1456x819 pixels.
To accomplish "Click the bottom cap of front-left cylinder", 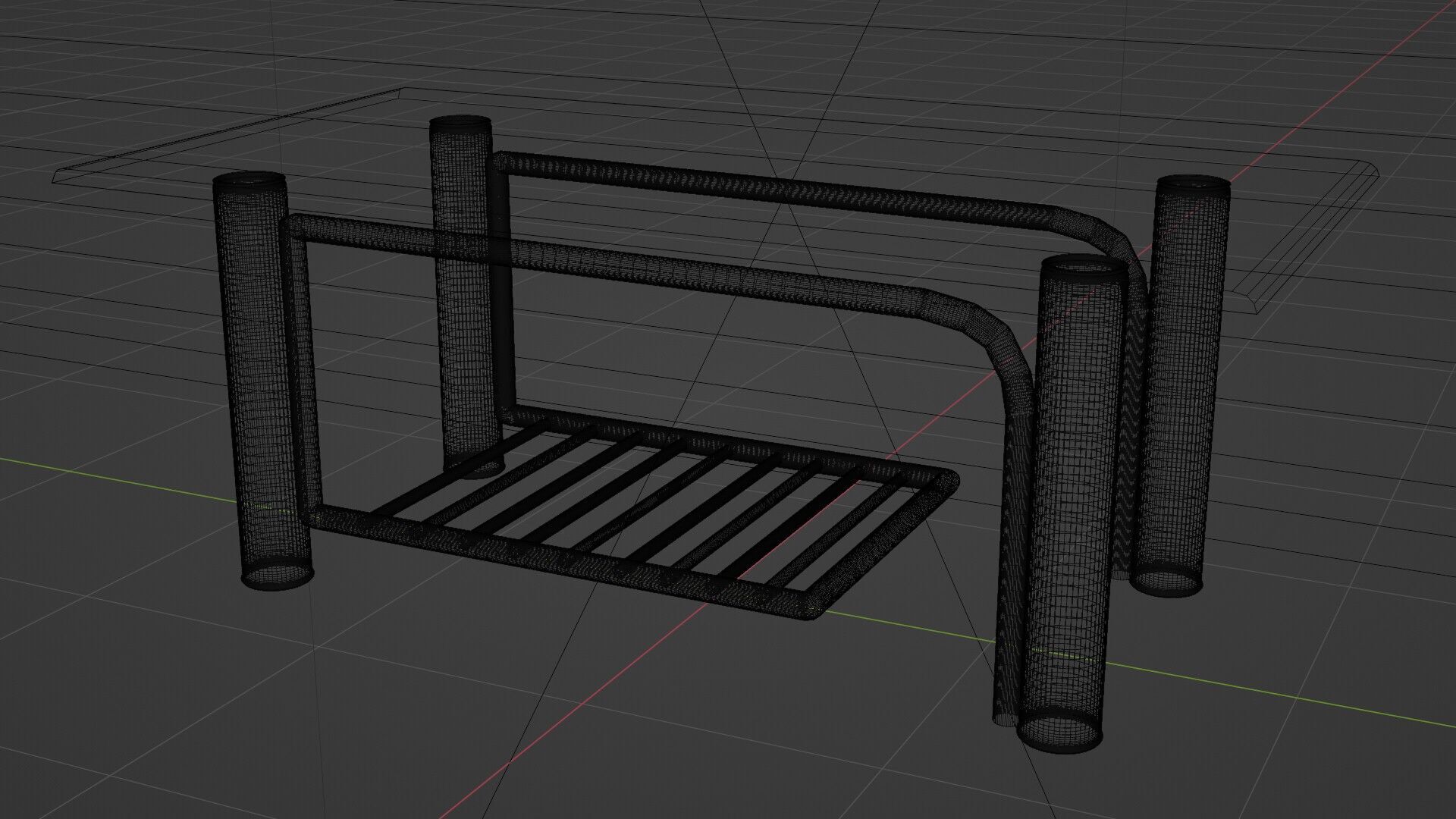I will click(x=277, y=575).
